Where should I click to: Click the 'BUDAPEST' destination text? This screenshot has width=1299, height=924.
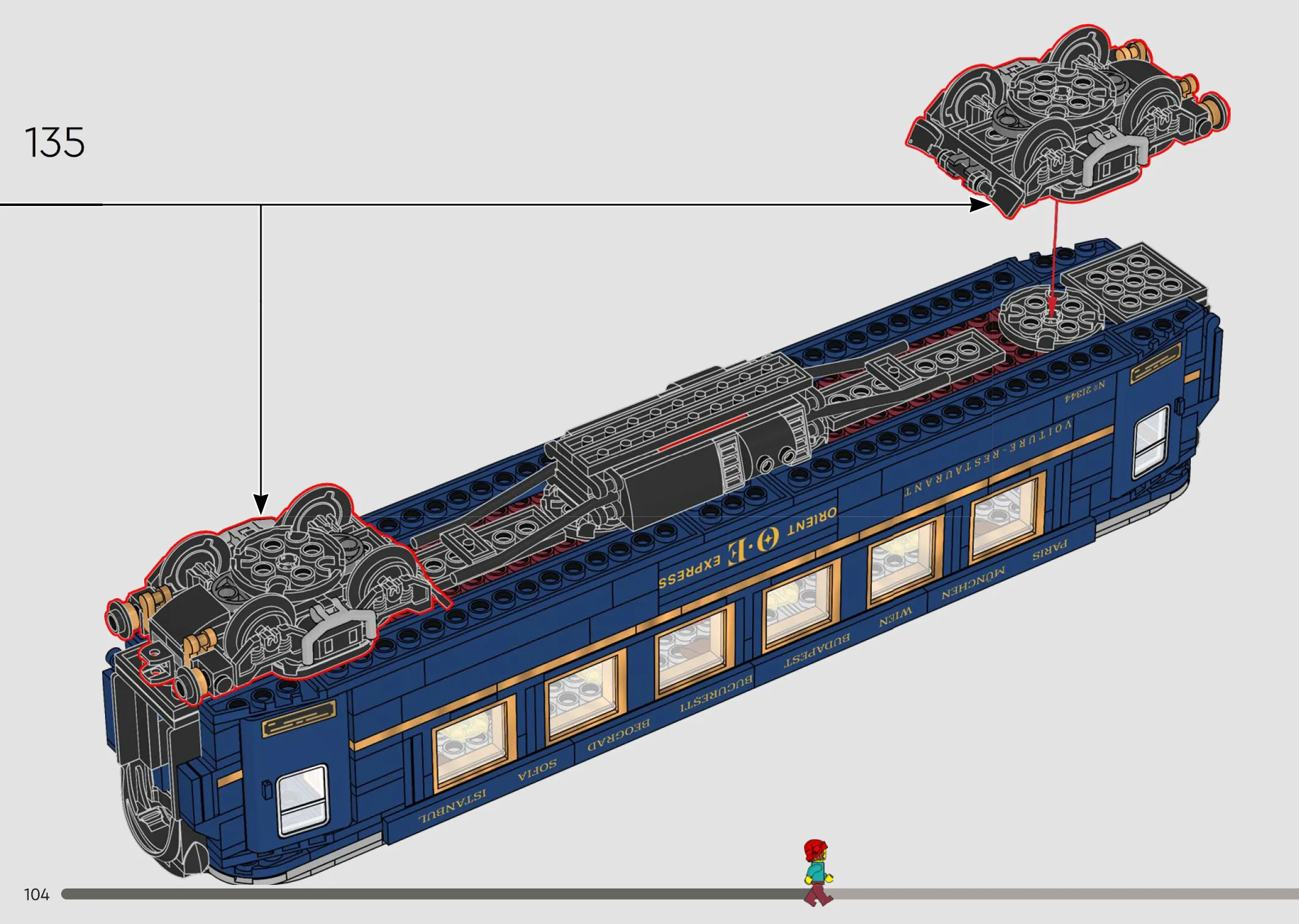(x=817, y=651)
